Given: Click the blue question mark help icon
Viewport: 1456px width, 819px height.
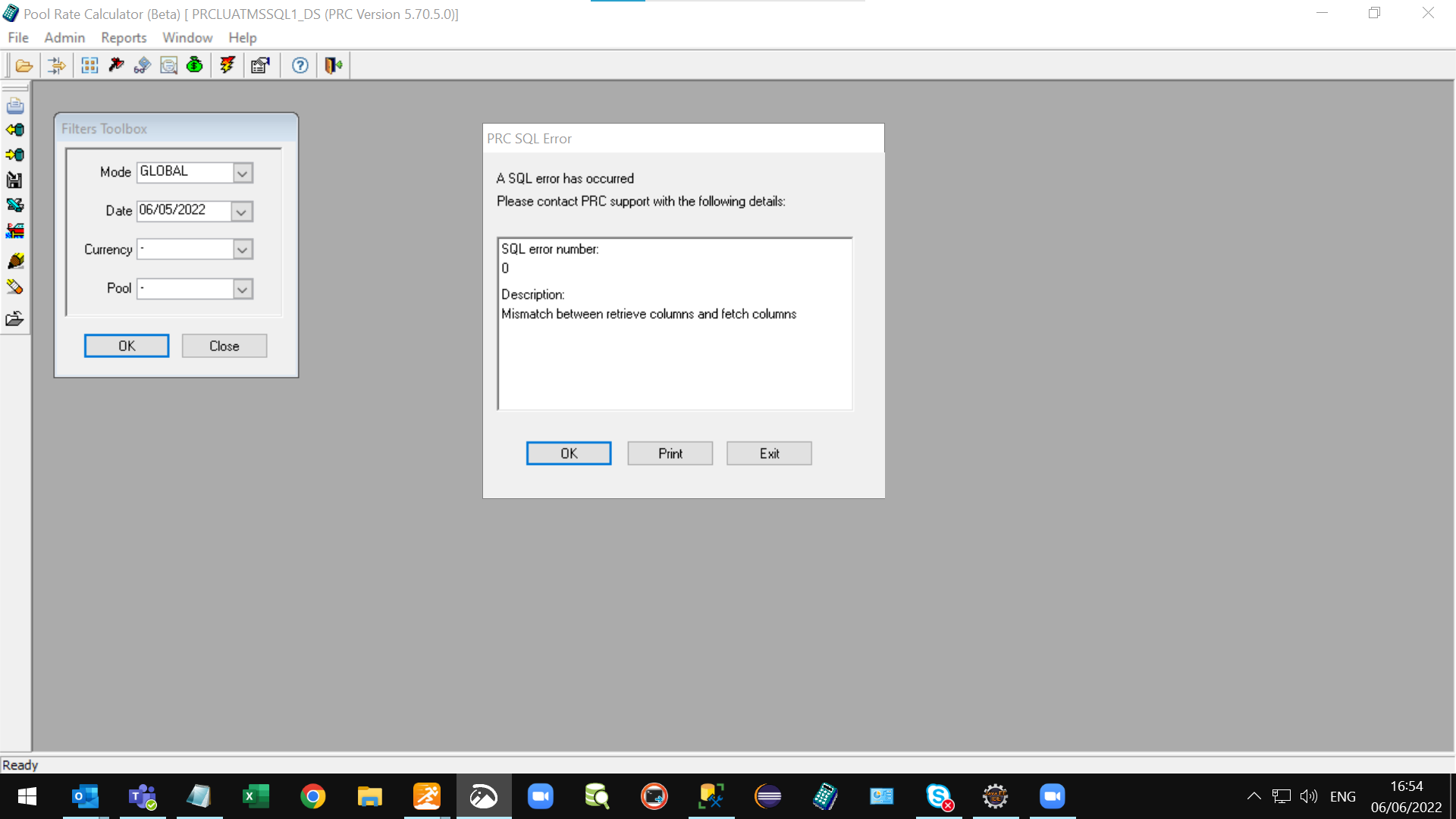Looking at the screenshot, I should point(300,66).
